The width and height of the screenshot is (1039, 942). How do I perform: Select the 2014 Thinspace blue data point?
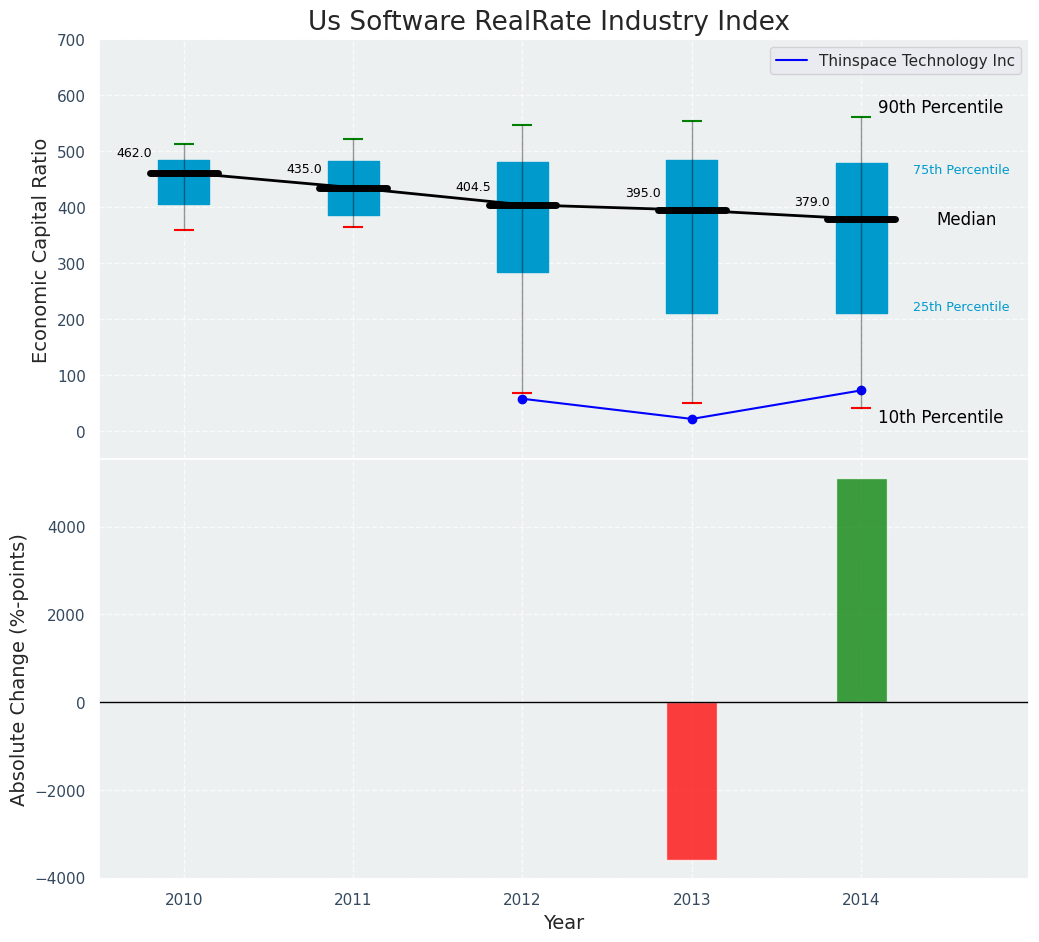861,391
